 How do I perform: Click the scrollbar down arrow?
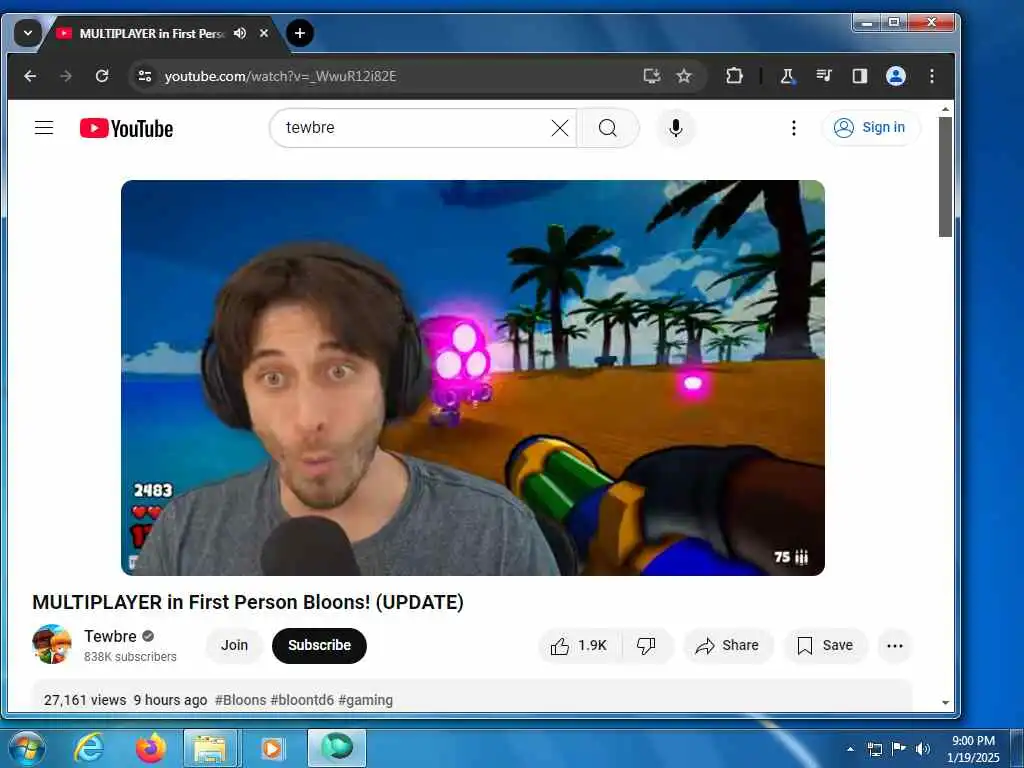[x=945, y=703]
